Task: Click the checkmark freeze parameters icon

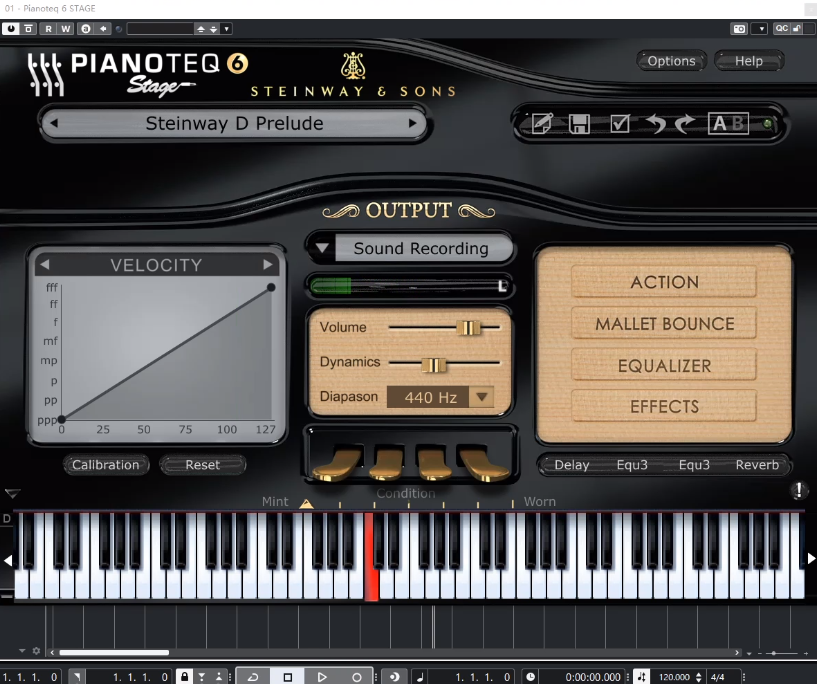Action: coord(620,123)
